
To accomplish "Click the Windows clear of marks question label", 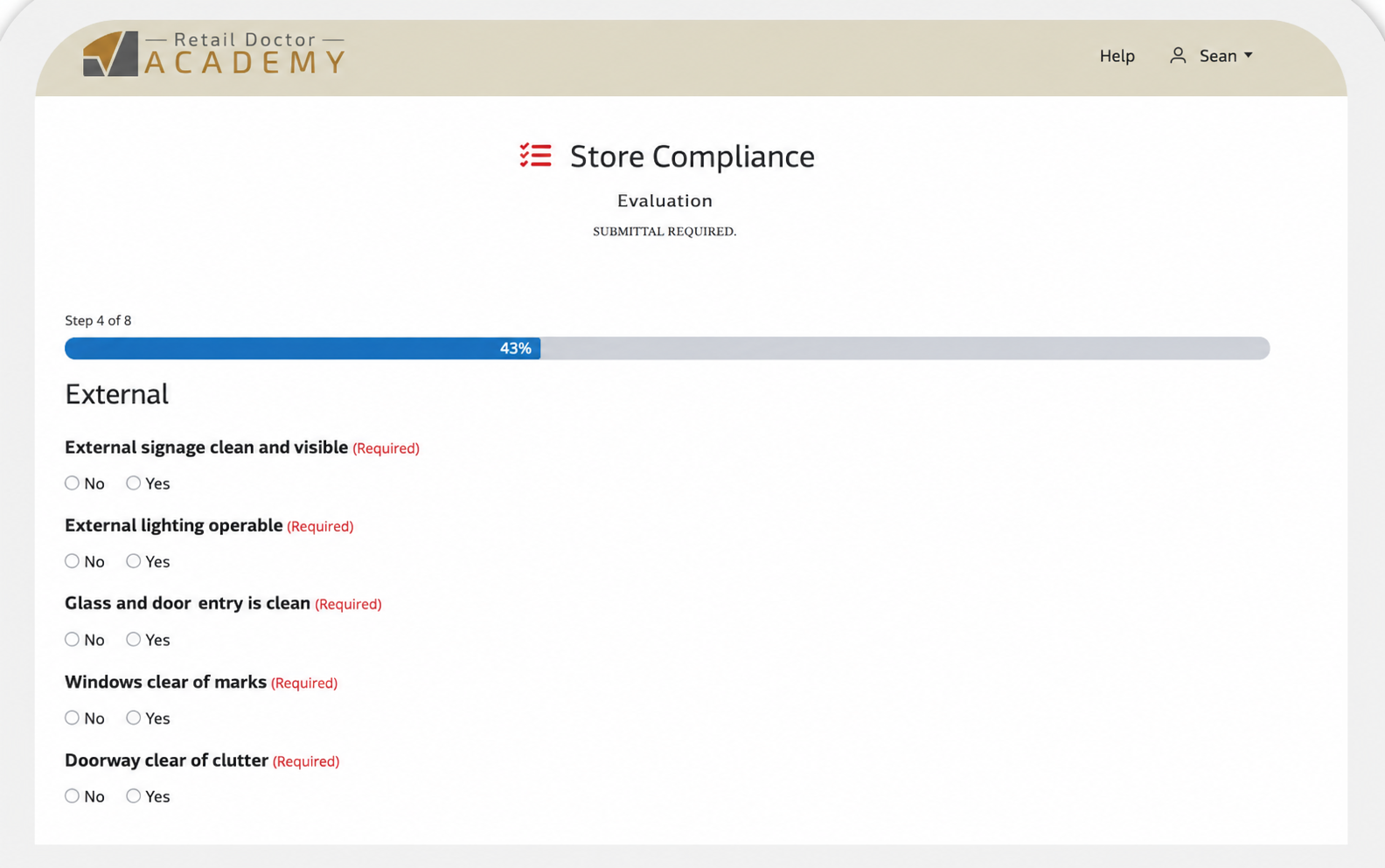I will pos(165,682).
